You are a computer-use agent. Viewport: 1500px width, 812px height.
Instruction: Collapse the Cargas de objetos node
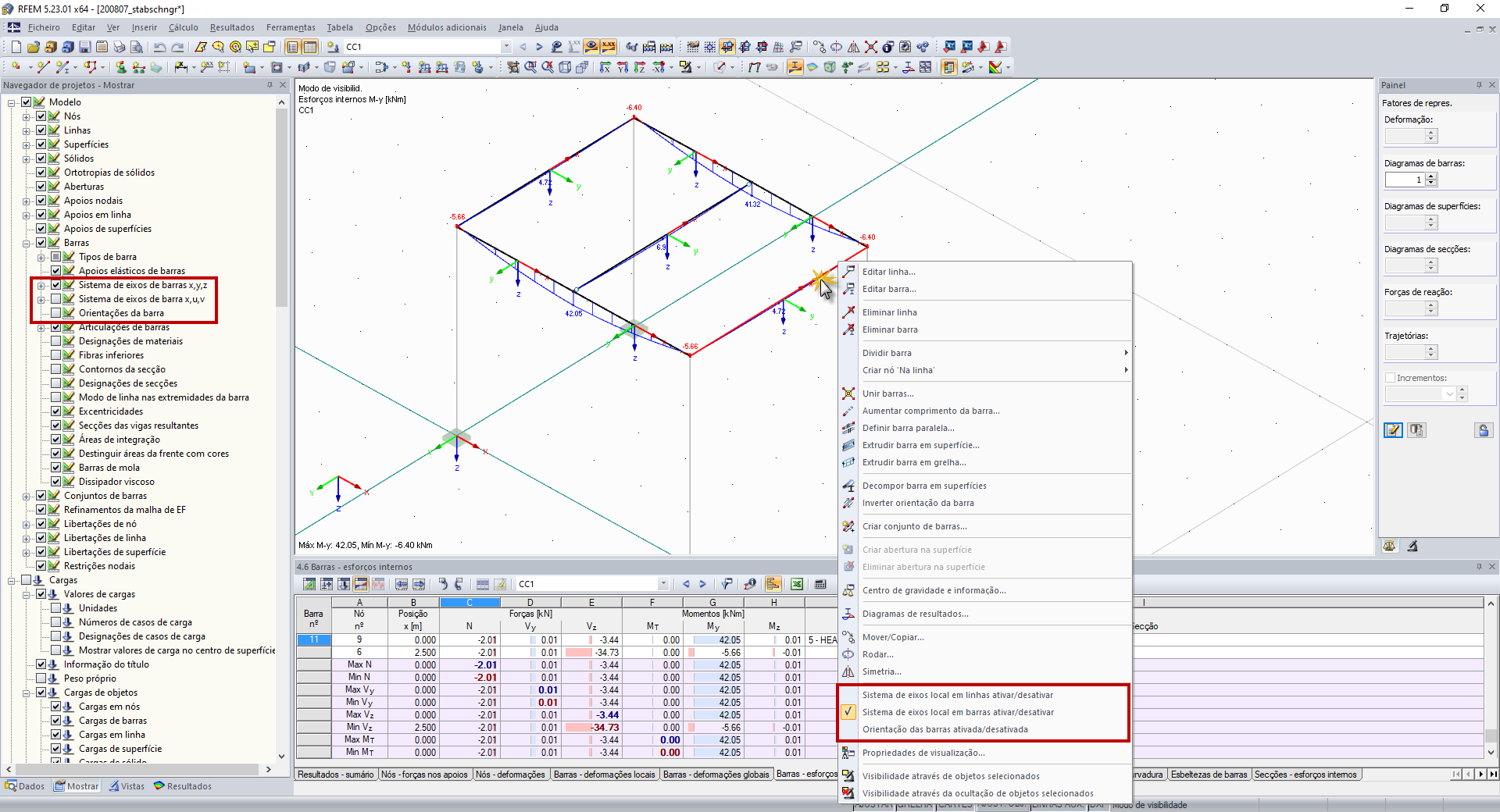[27, 693]
